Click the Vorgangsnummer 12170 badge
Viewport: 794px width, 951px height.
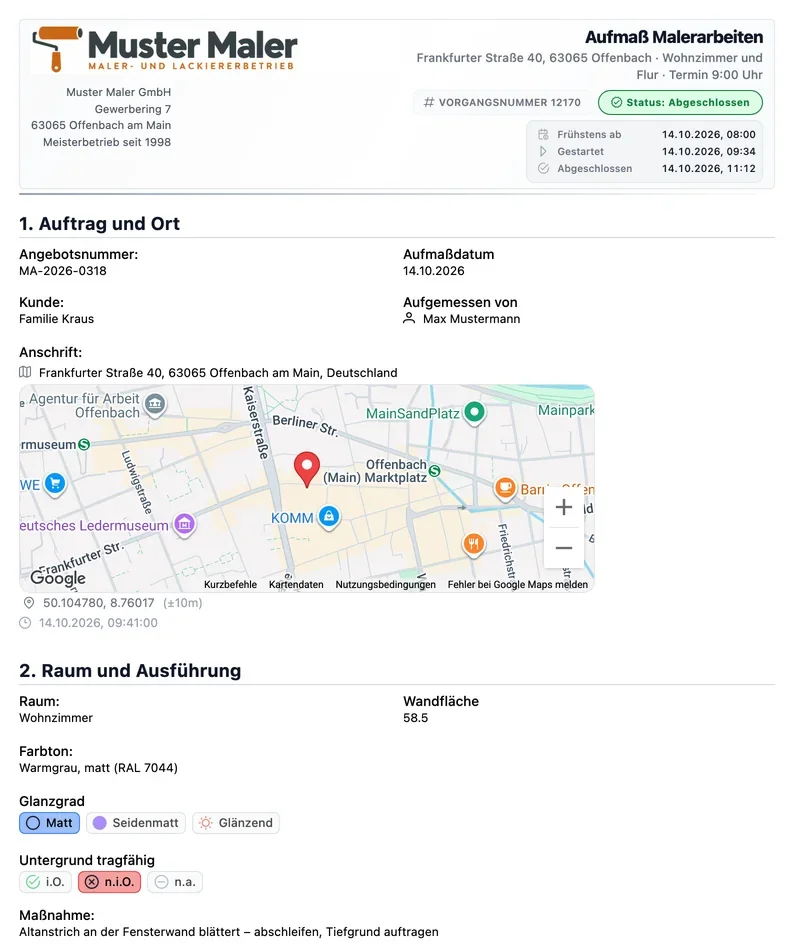click(x=502, y=102)
